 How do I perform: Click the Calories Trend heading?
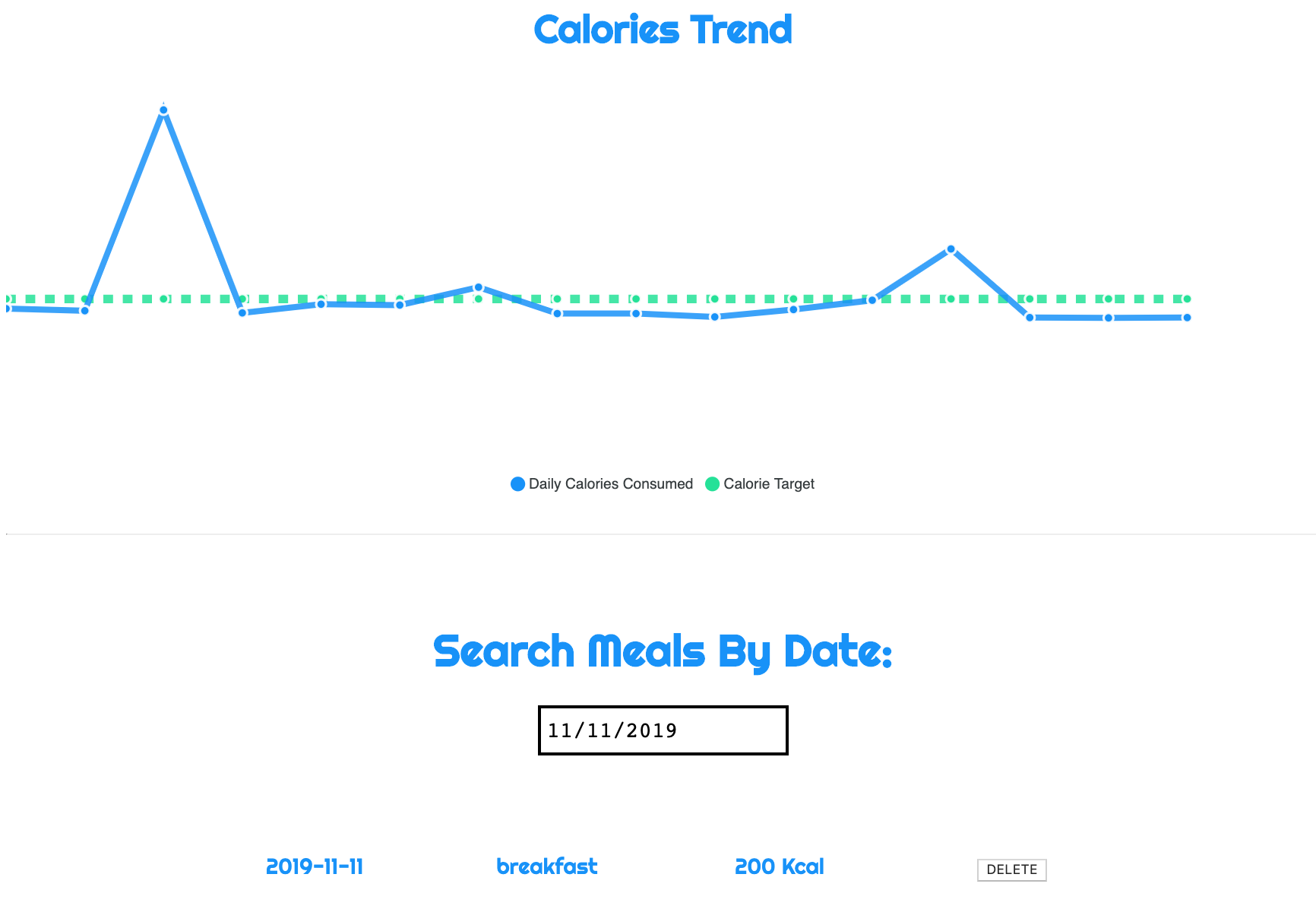click(x=663, y=30)
